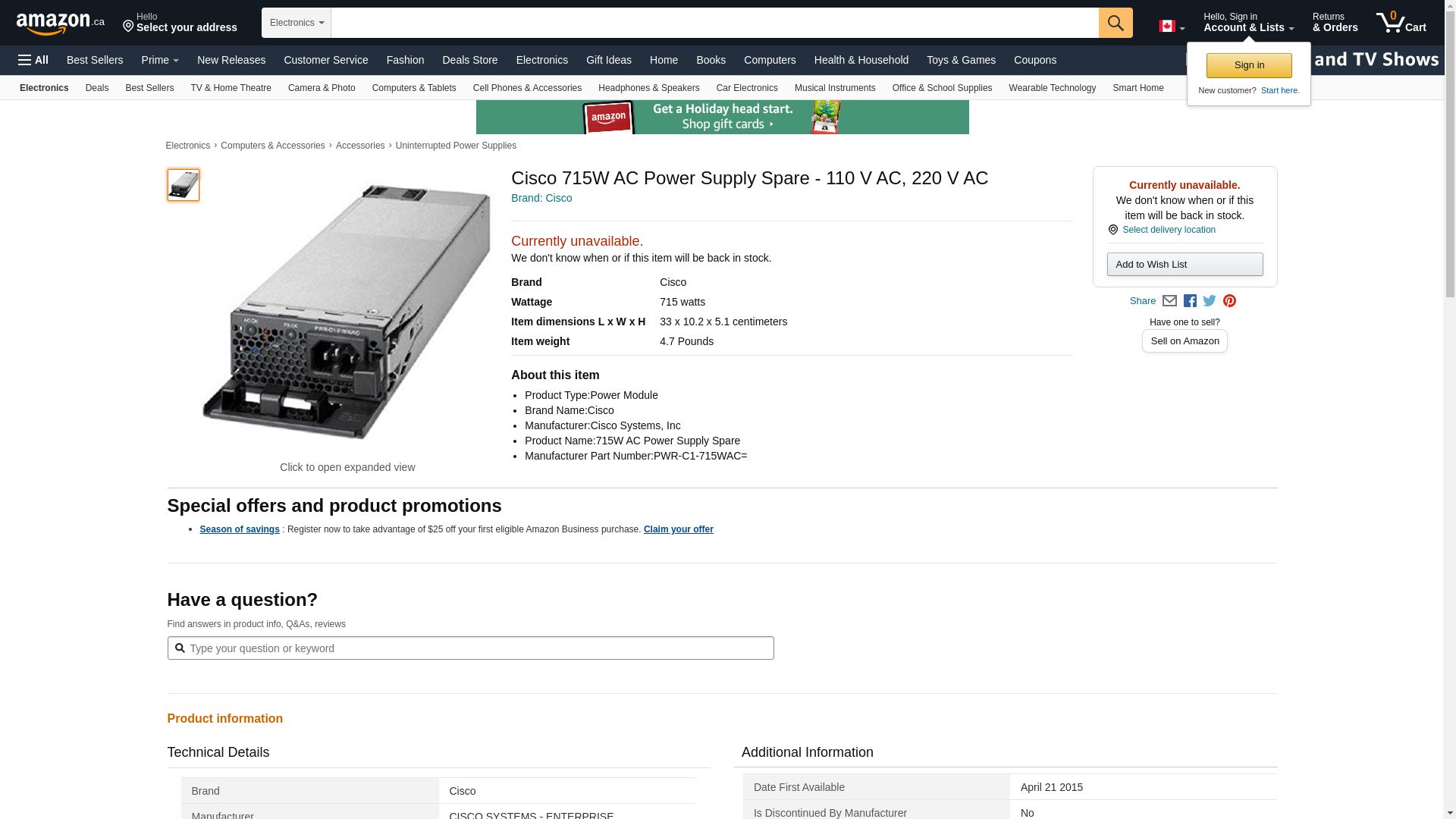This screenshot has width=1456, height=819.
Task: Click the yellow Sign in button
Action: [1248, 65]
